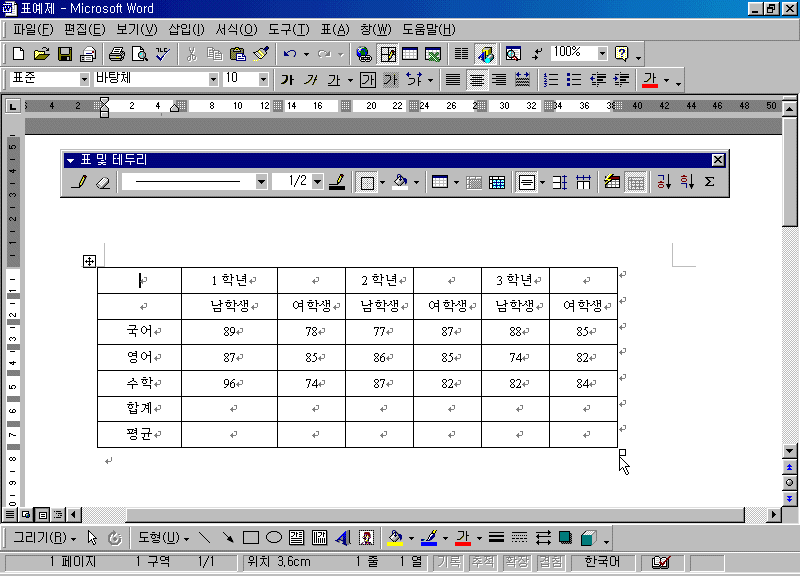Click the Print Preview icon
The width and height of the screenshot is (800, 576).
coord(139,53)
